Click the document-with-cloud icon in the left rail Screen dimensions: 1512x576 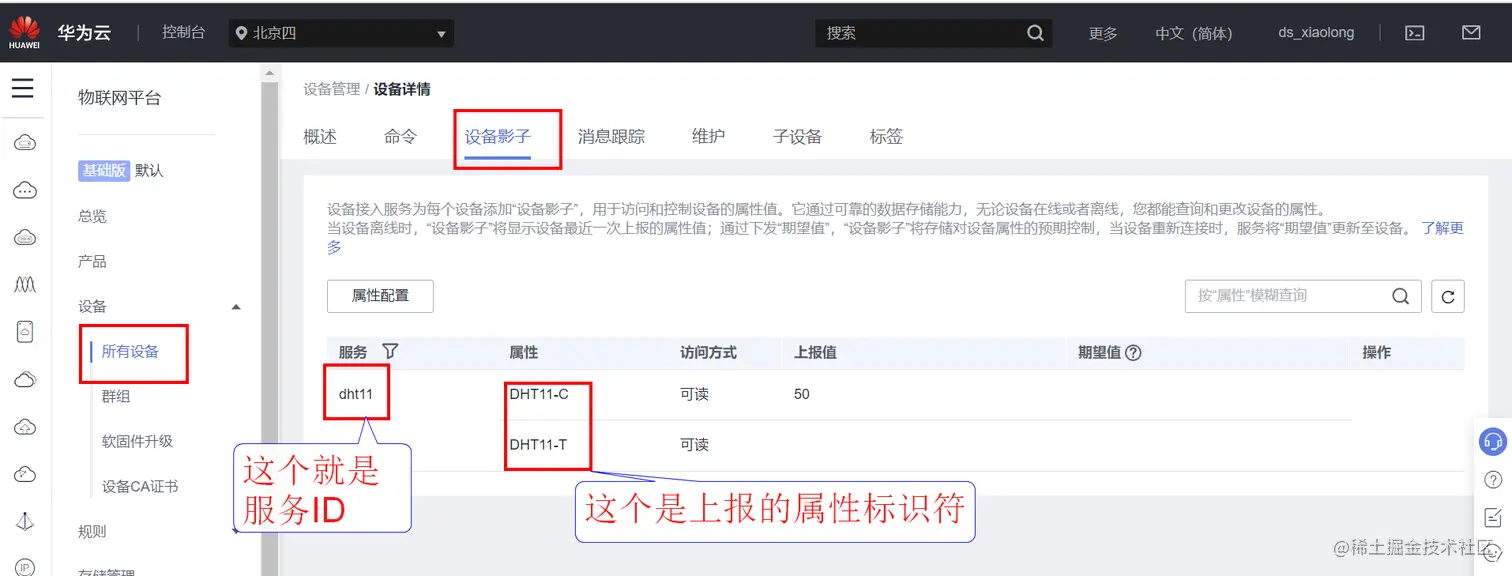[x=25, y=332]
